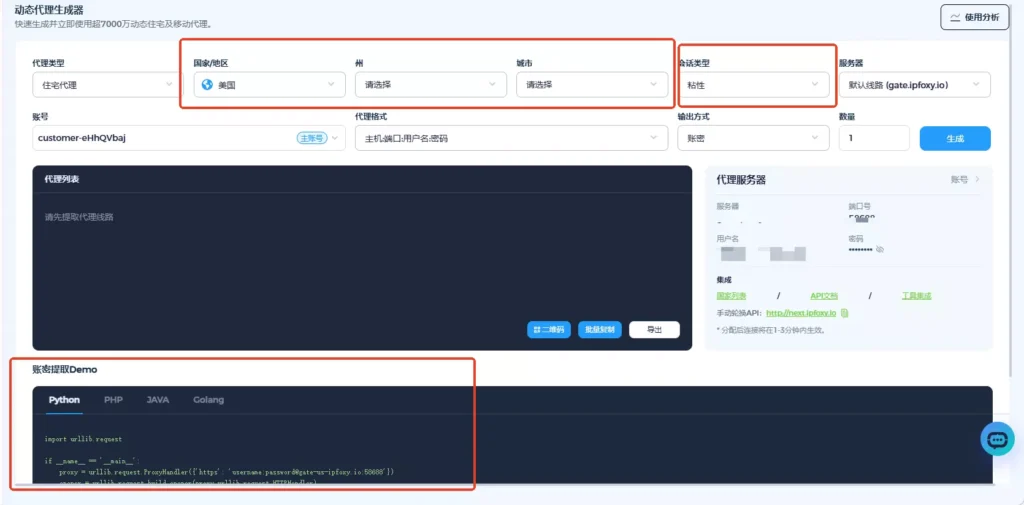Open the 城市 city dropdown
1024x505 pixels.
(x=592, y=85)
